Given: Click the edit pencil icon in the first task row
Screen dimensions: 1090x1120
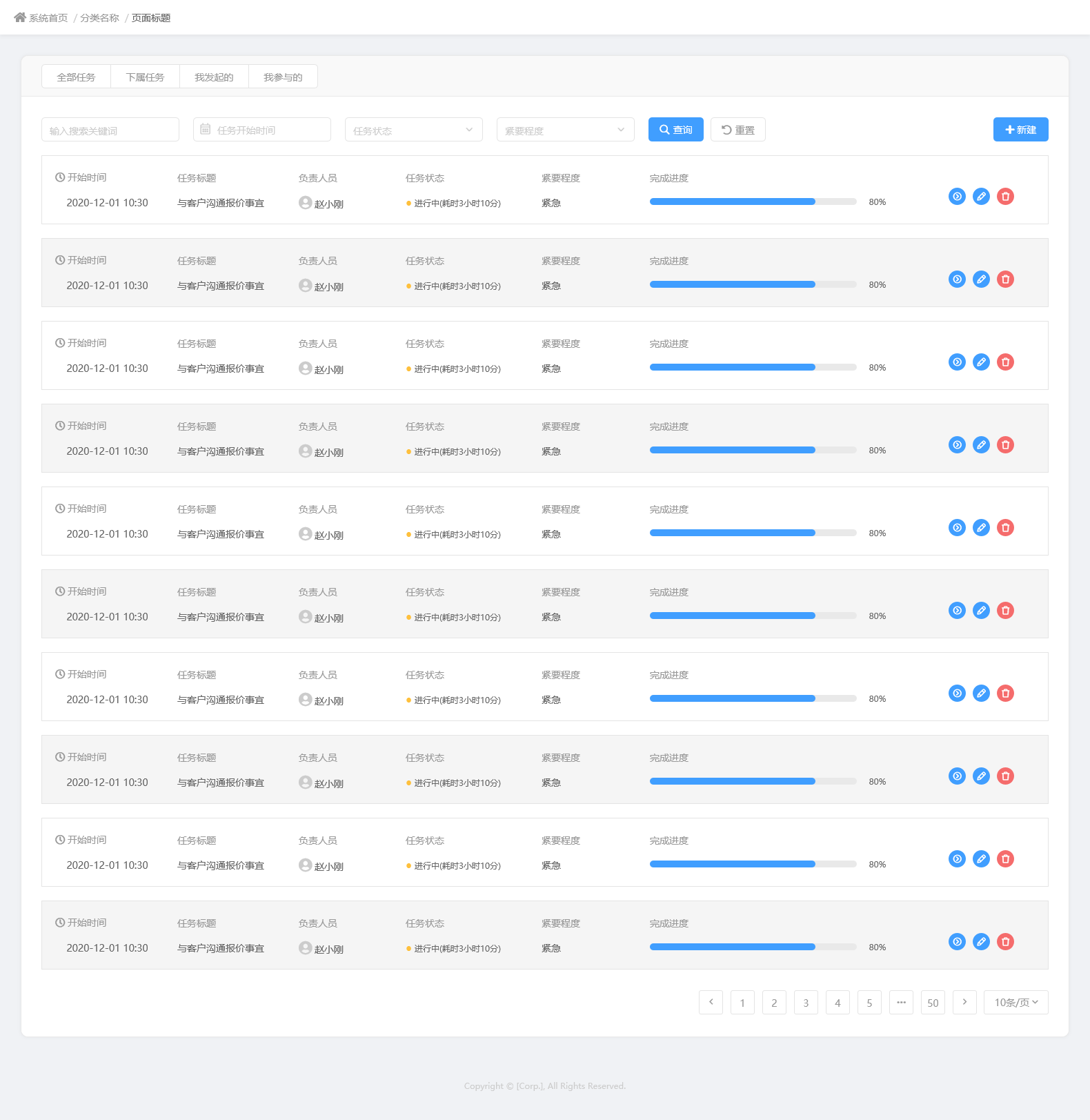Looking at the screenshot, I should (x=981, y=197).
